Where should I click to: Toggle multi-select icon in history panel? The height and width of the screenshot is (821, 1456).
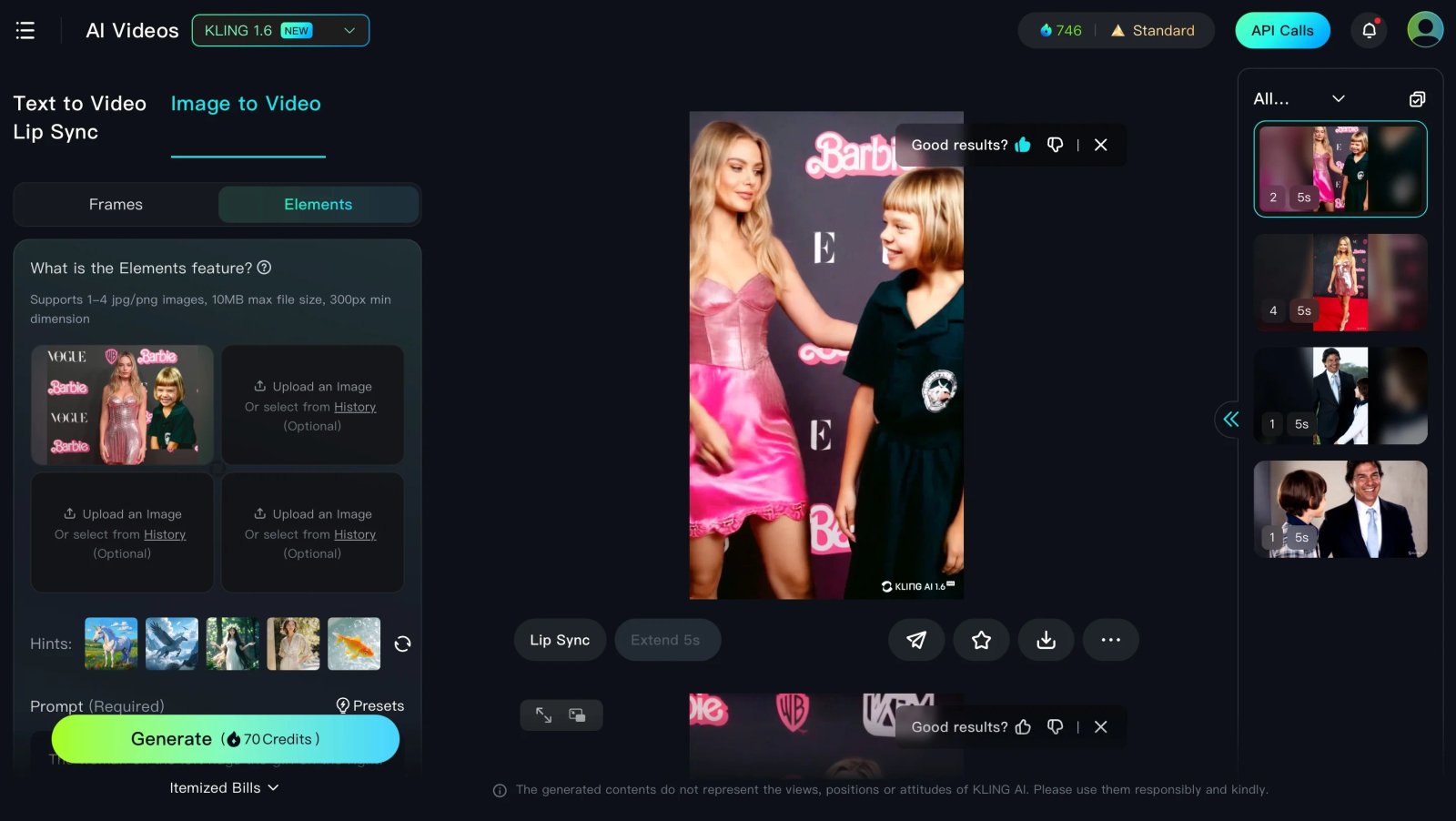tap(1417, 99)
